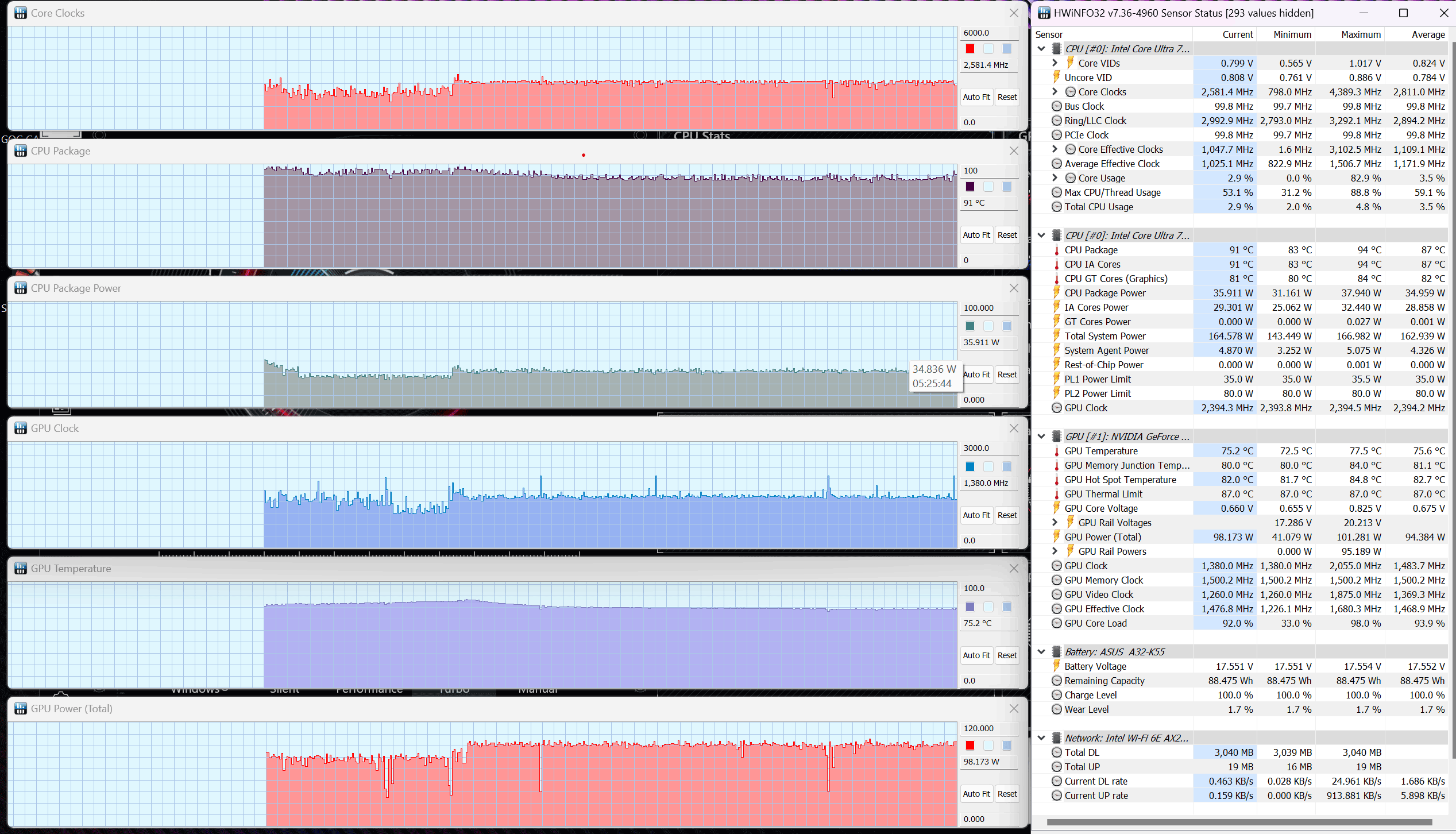Click the horizontal scrollbar of the sensor list

pos(1239,822)
